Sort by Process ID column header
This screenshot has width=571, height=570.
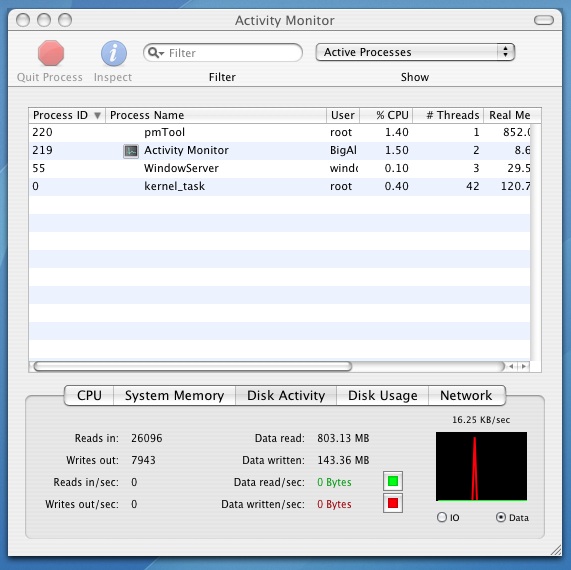[67, 115]
